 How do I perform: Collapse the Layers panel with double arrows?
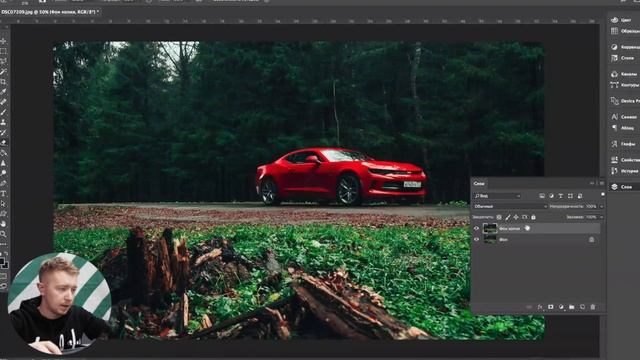coord(592,183)
